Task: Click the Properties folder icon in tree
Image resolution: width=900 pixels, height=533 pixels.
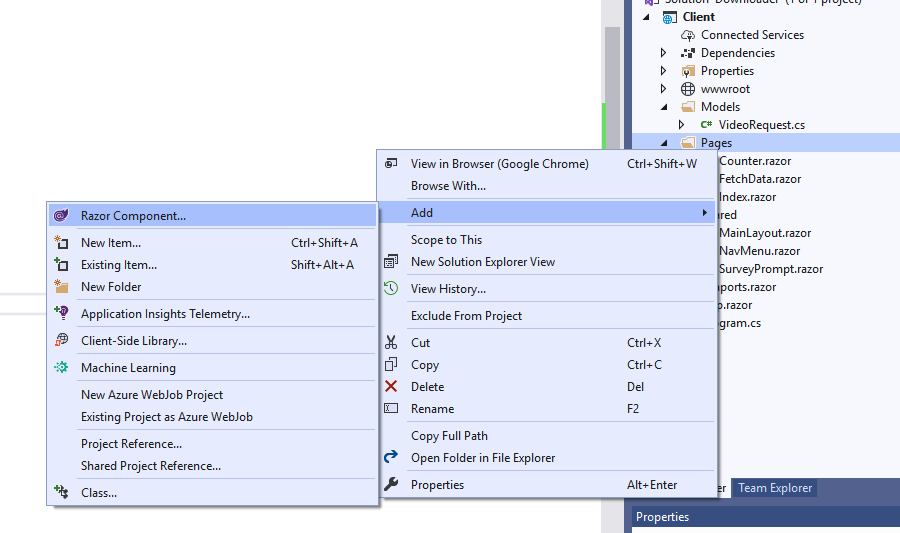Action: click(x=688, y=71)
